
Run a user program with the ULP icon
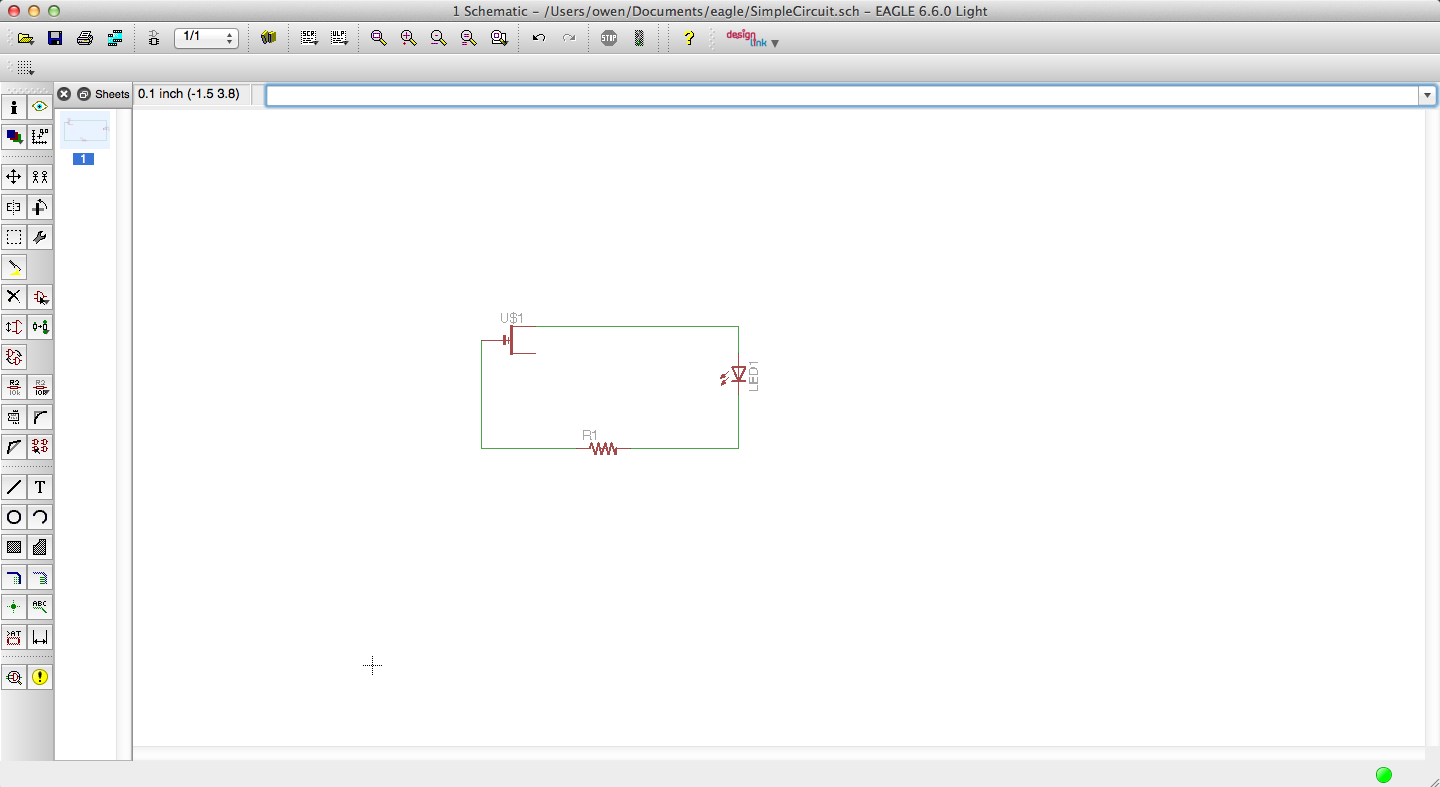339,38
